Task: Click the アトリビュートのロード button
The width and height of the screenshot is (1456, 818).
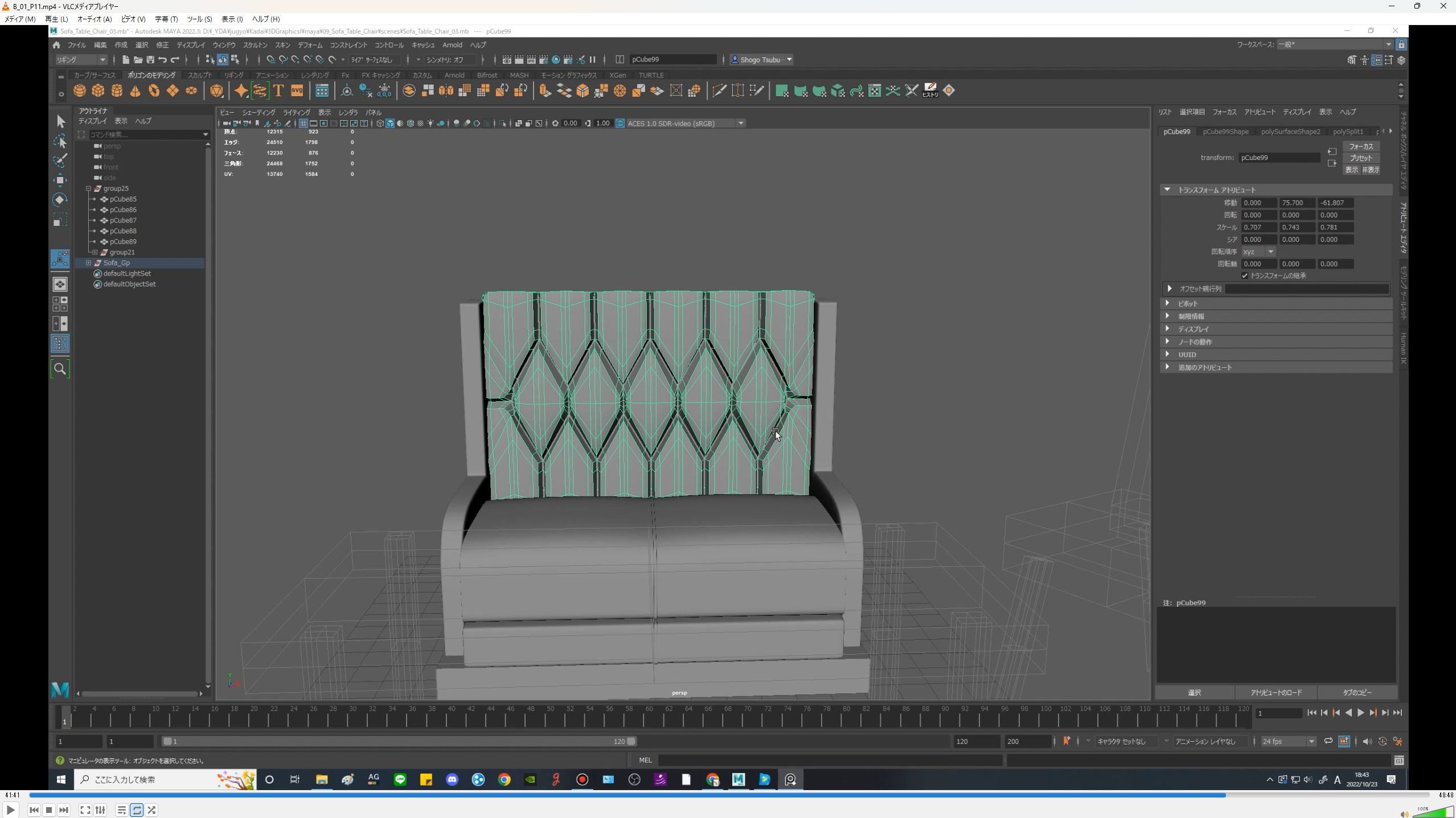Action: pyautogui.click(x=1275, y=692)
